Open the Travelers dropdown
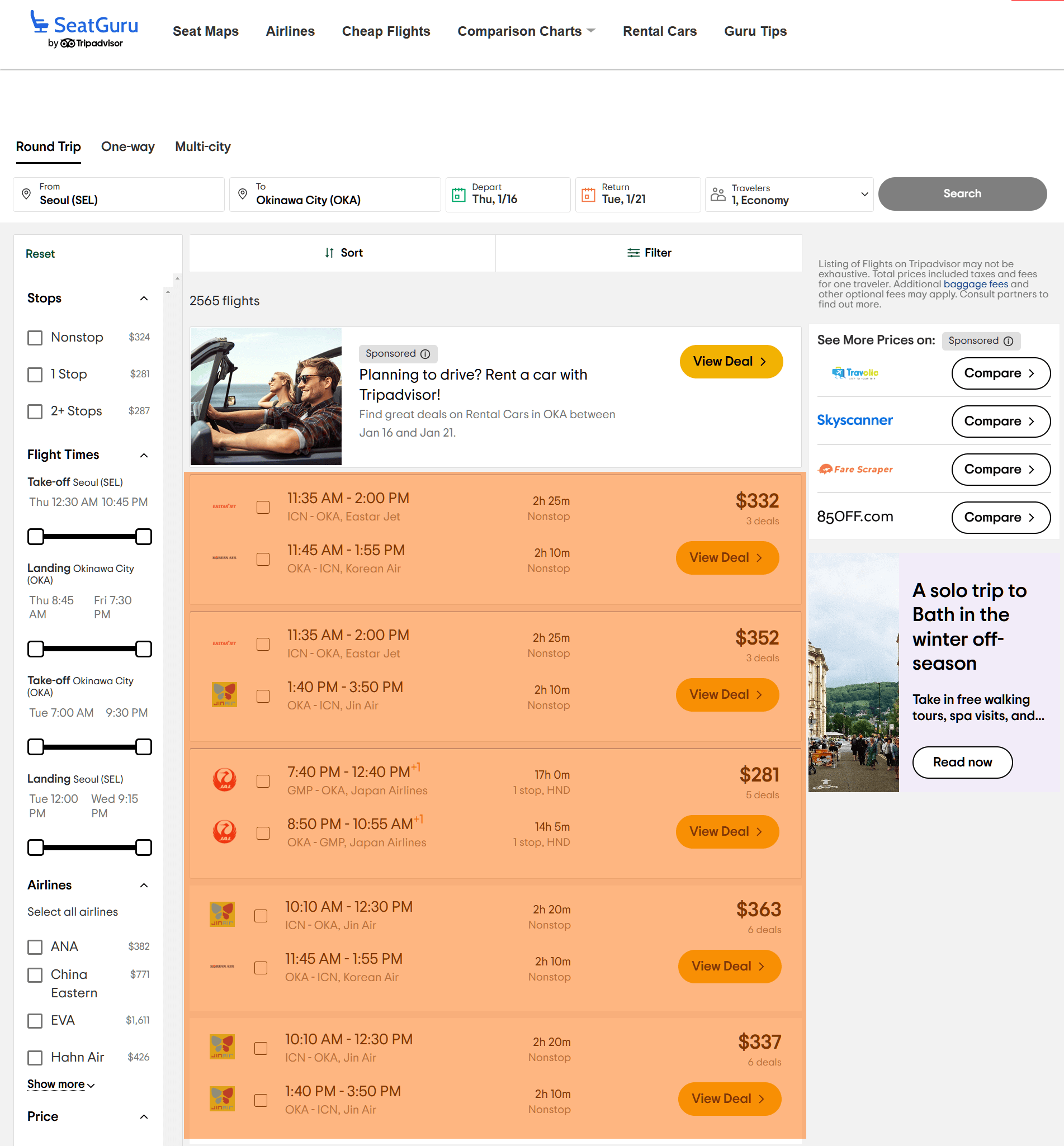This screenshot has height=1146, width=1064. point(789,195)
